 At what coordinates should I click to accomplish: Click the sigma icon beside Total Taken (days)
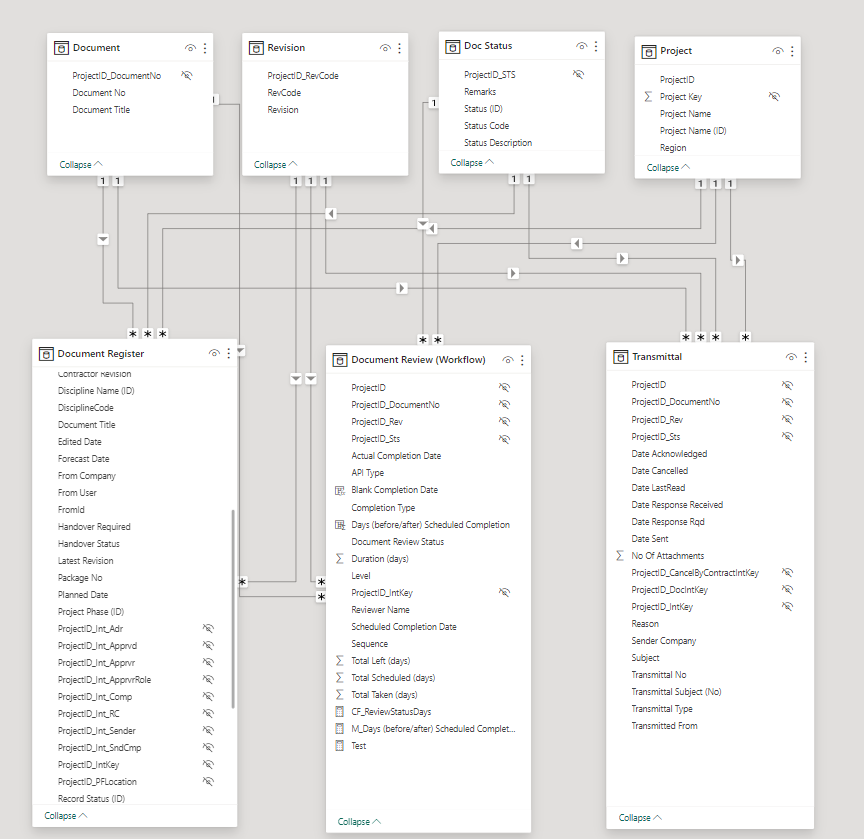pos(339,695)
